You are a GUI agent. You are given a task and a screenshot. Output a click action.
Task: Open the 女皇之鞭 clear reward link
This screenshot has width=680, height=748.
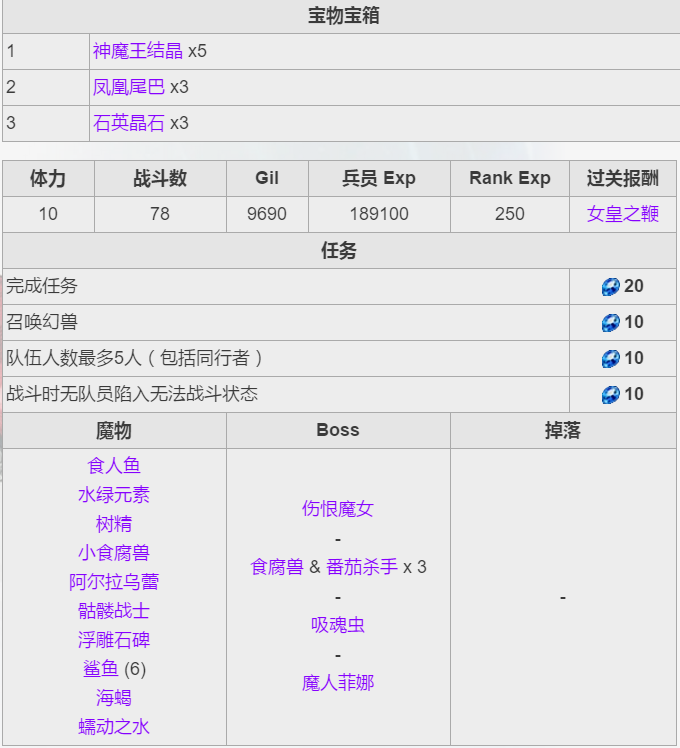(623, 214)
